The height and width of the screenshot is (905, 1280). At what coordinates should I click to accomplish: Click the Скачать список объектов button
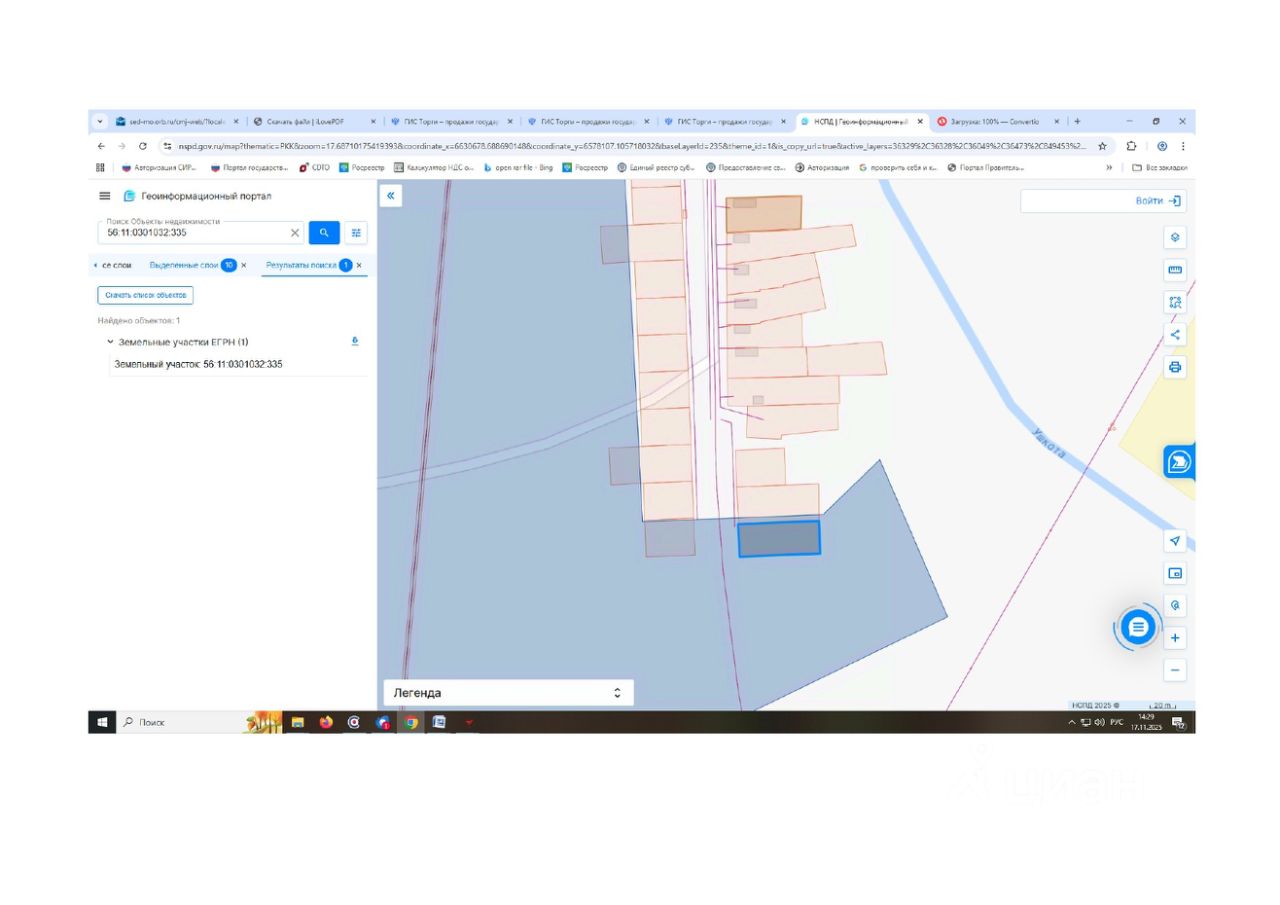point(145,295)
